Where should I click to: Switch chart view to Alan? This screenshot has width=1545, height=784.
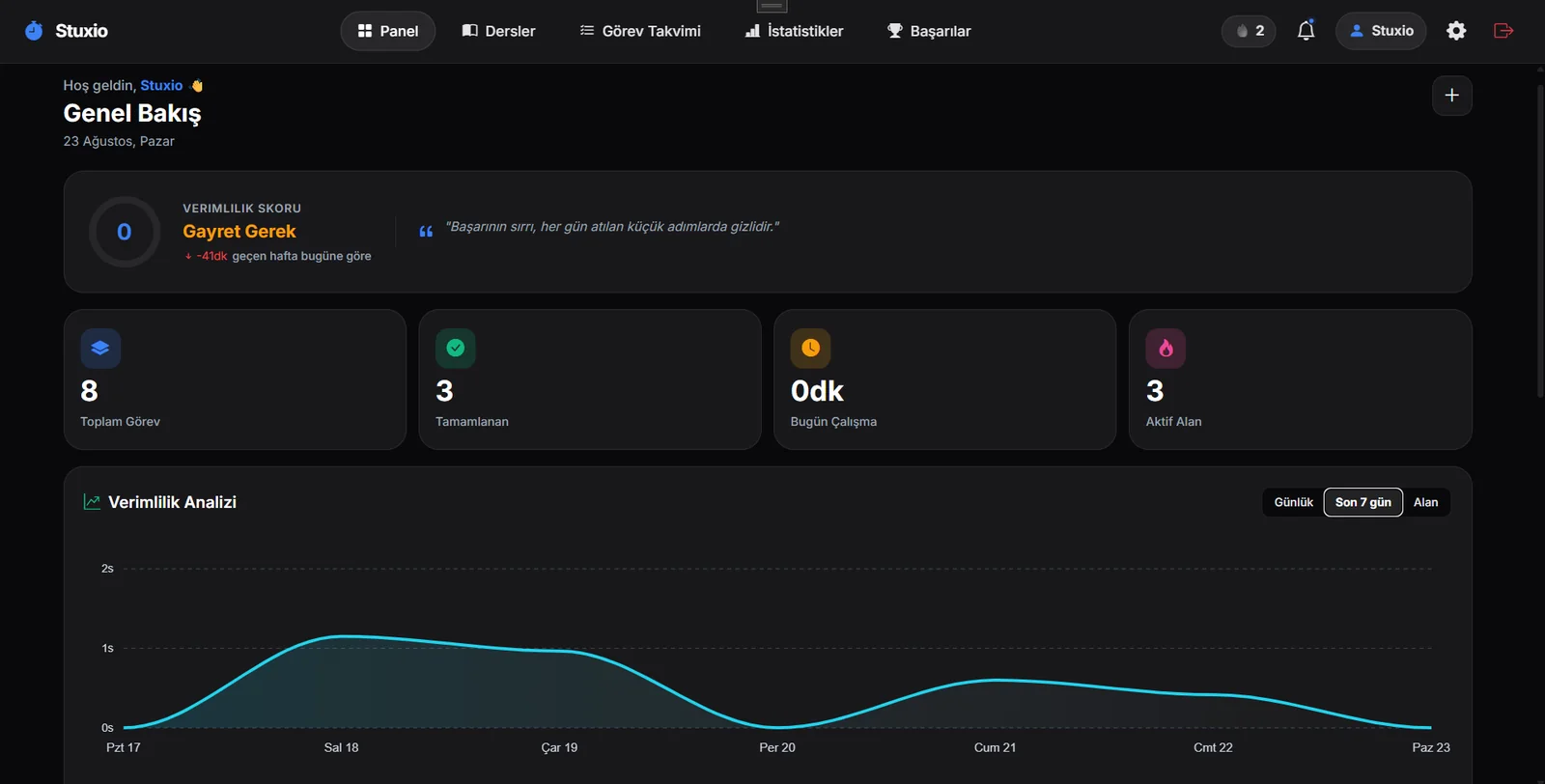point(1426,502)
